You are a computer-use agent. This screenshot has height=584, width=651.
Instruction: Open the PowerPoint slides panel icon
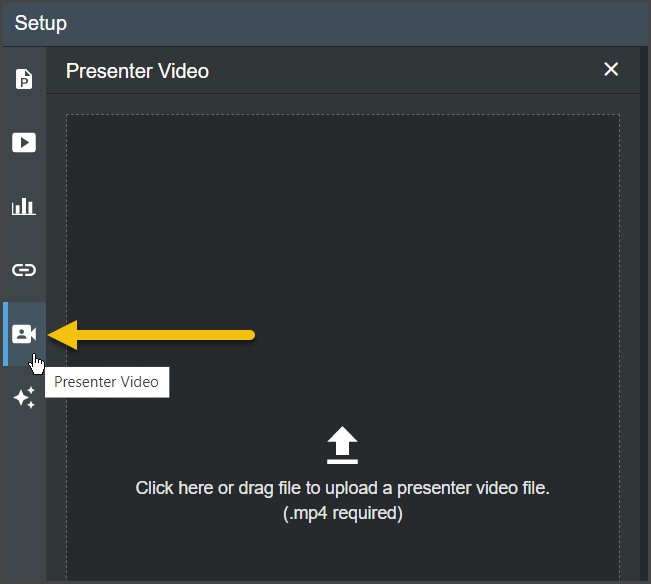pyautogui.click(x=24, y=79)
